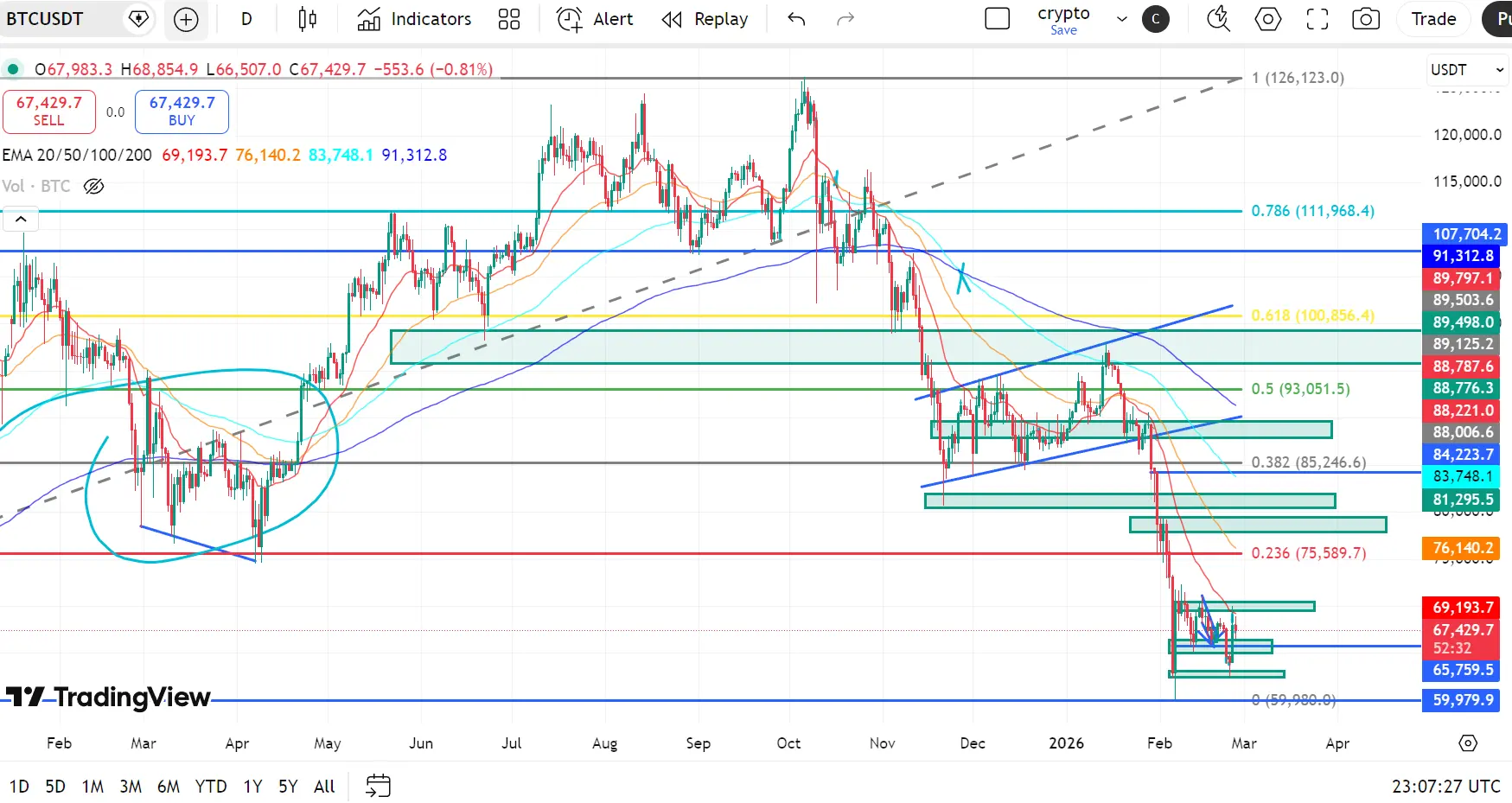Click the 107,704.2 blue price label
The height and width of the screenshot is (803, 1512).
pyautogui.click(x=1465, y=234)
